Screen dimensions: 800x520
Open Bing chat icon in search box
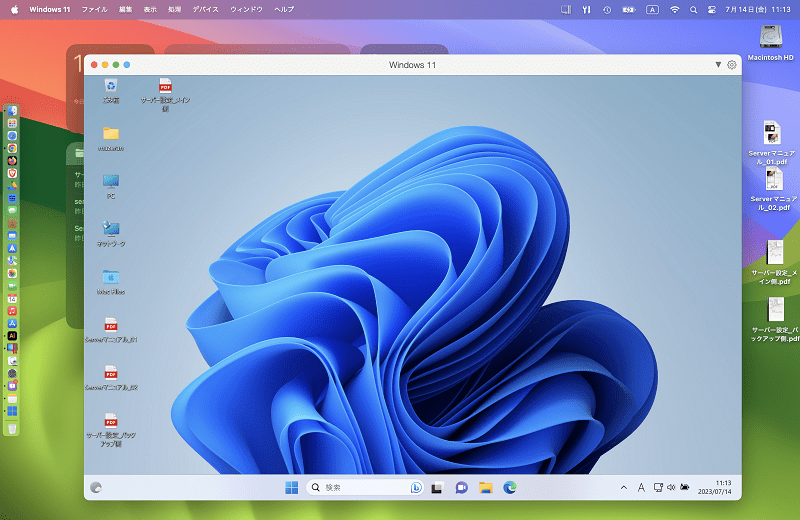pyautogui.click(x=416, y=488)
